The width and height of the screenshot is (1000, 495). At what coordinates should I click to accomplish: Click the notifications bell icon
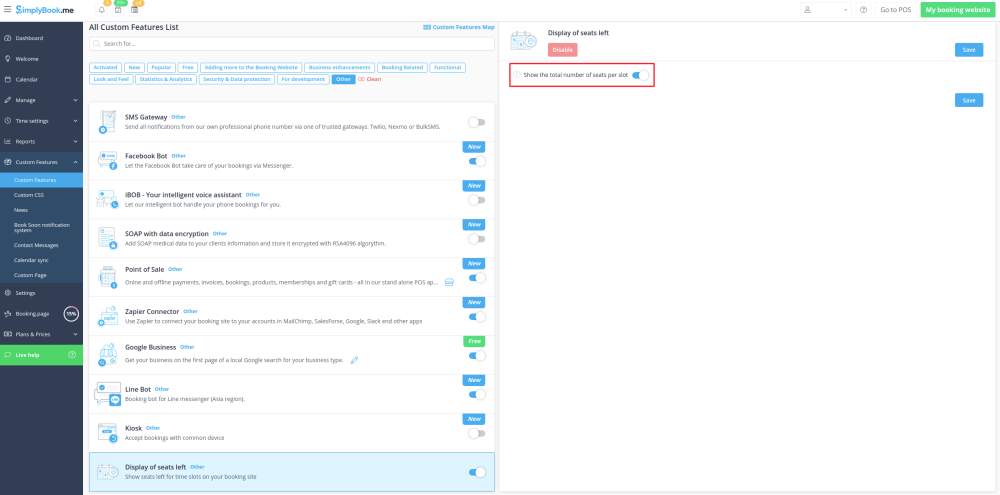101,10
